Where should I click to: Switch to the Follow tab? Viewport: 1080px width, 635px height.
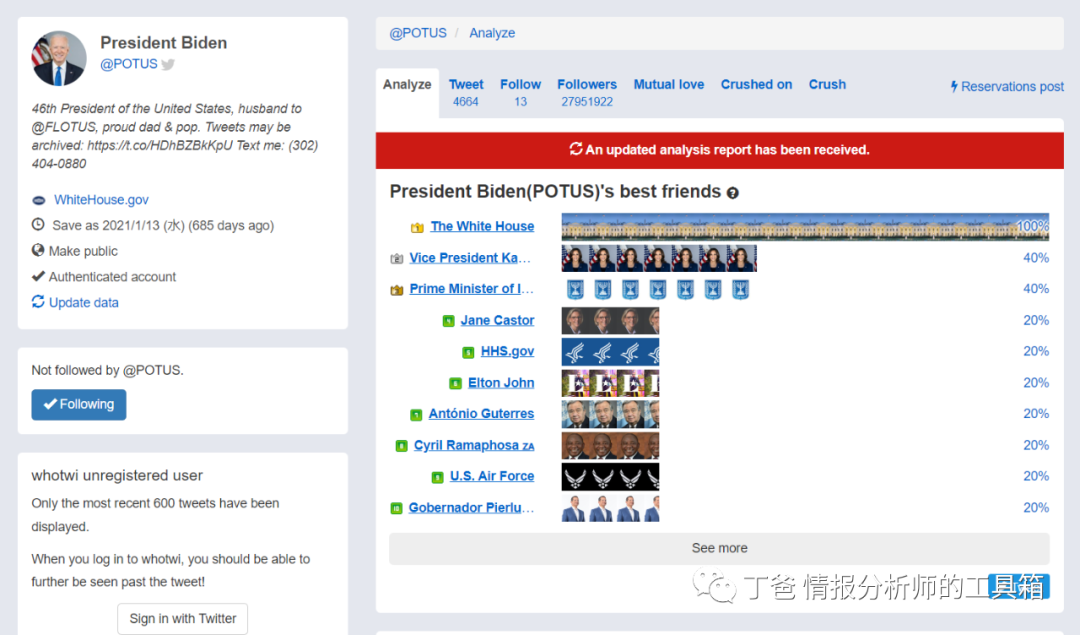point(520,92)
